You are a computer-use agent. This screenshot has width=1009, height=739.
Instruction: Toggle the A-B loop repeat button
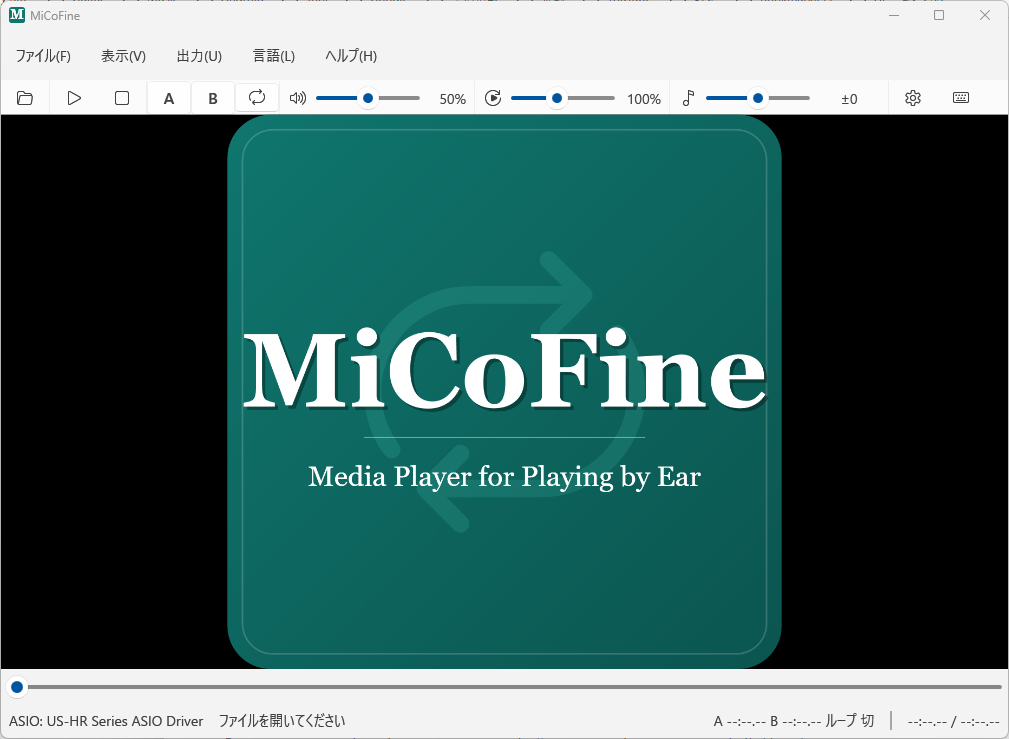point(257,98)
